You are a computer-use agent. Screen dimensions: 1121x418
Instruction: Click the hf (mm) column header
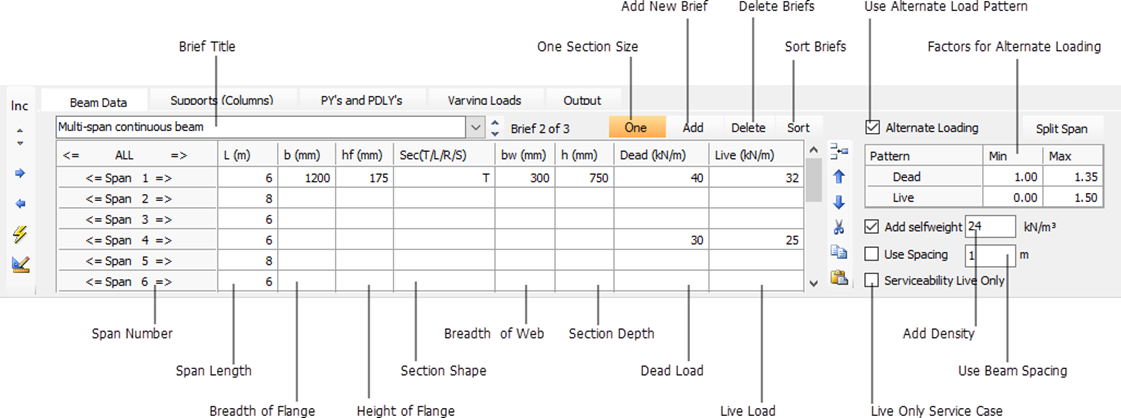pyautogui.click(x=365, y=154)
